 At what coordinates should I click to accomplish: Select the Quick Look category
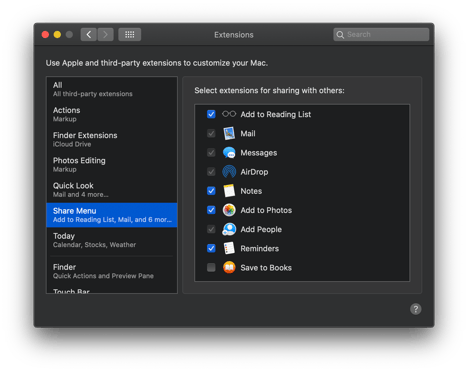pos(112,190)
